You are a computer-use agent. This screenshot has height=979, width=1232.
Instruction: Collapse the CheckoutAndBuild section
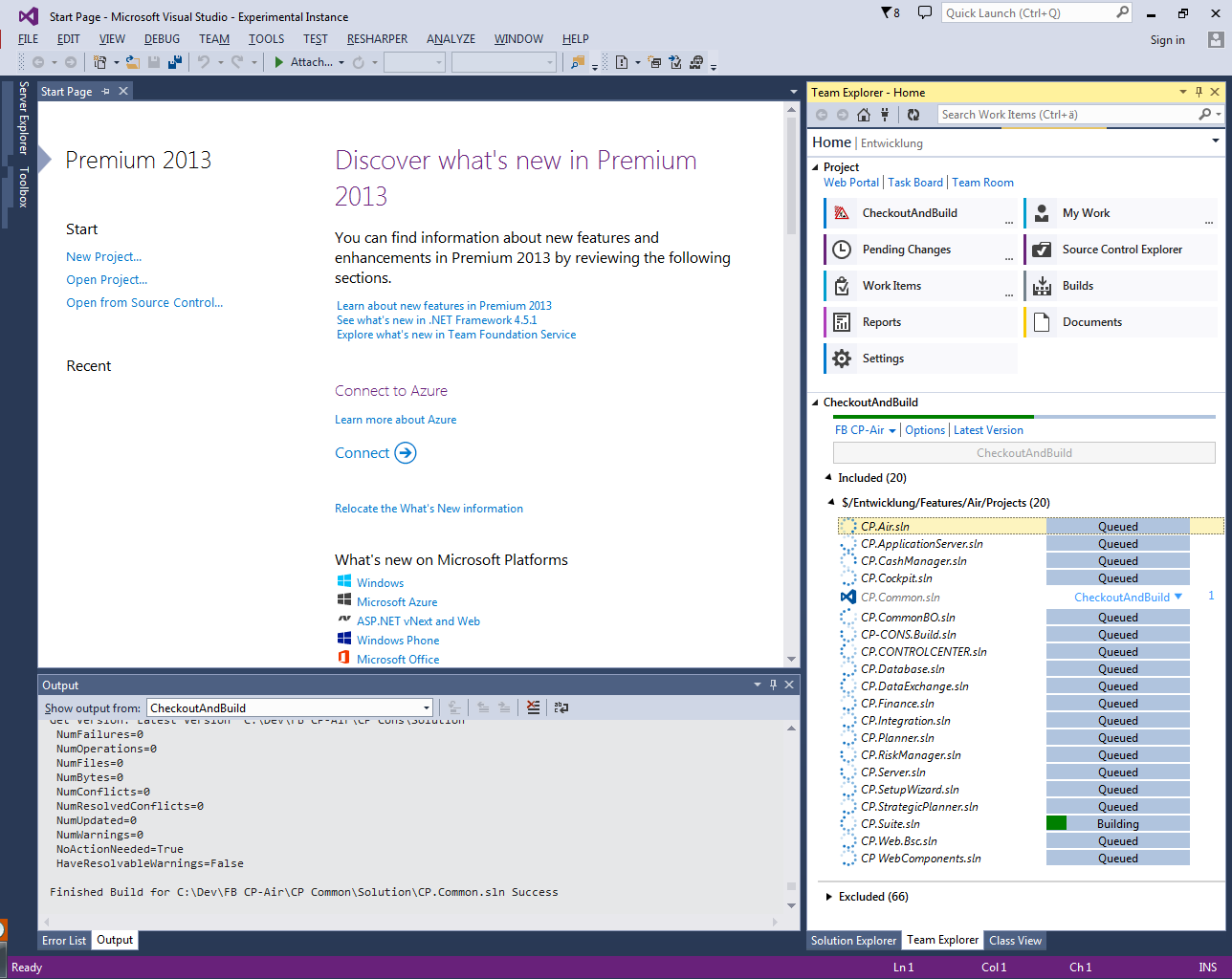tap(815, 402)
